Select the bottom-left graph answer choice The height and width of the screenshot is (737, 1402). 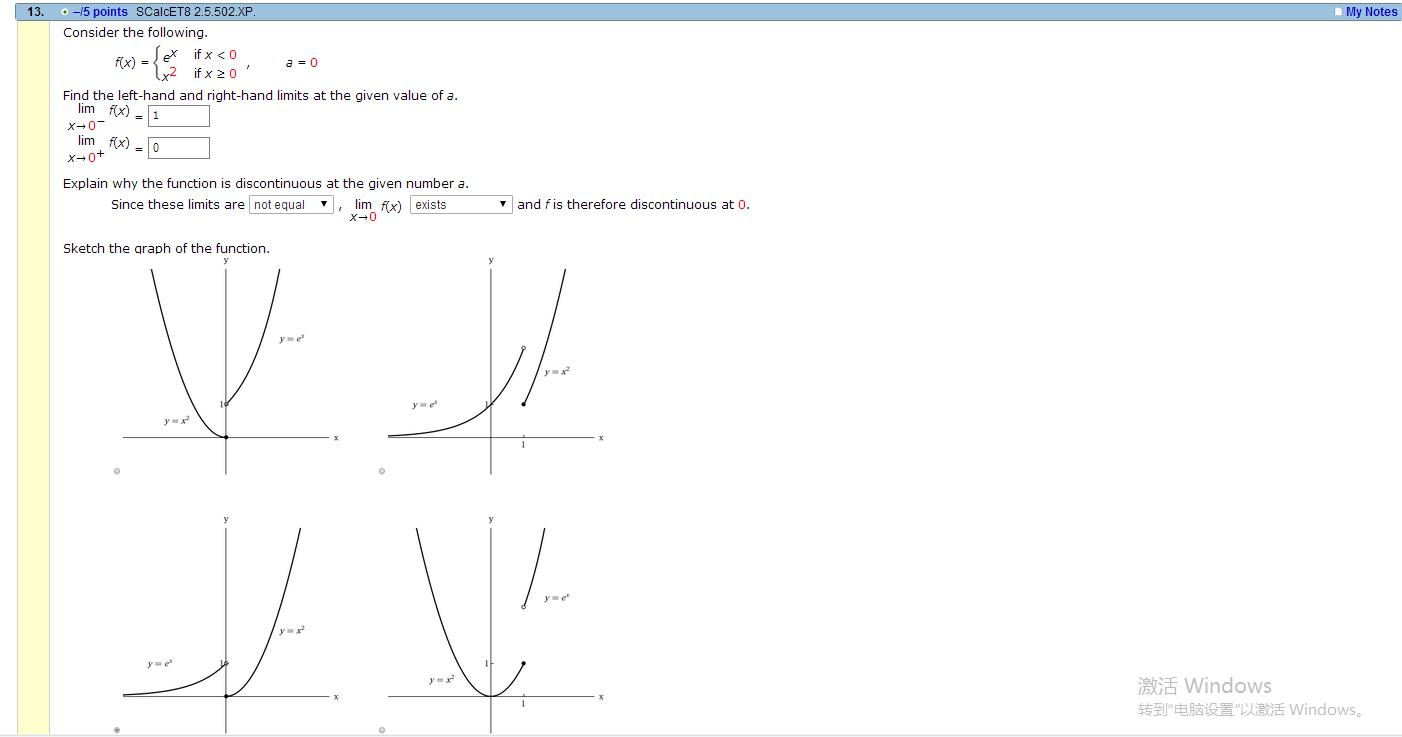pos(116,730)
